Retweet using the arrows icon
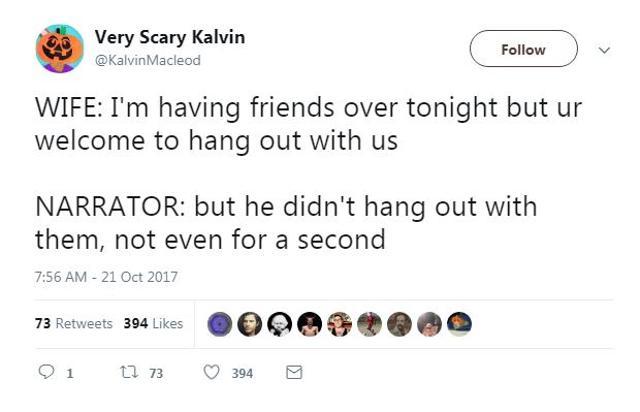Image resolution: width=640 pixels, height=412 pixels. (x=129, y=372)
